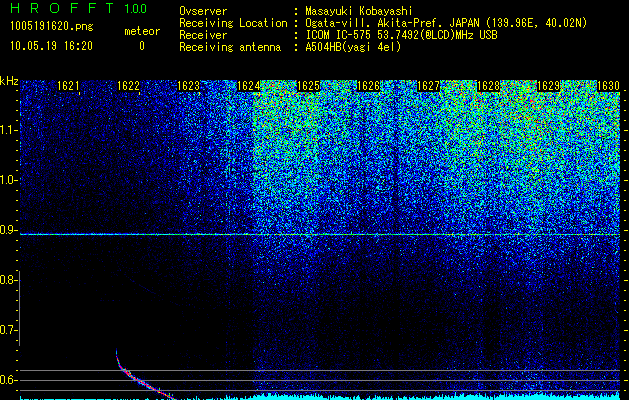Click the 1630 time marker
The image size is (629, 400).
609,86
